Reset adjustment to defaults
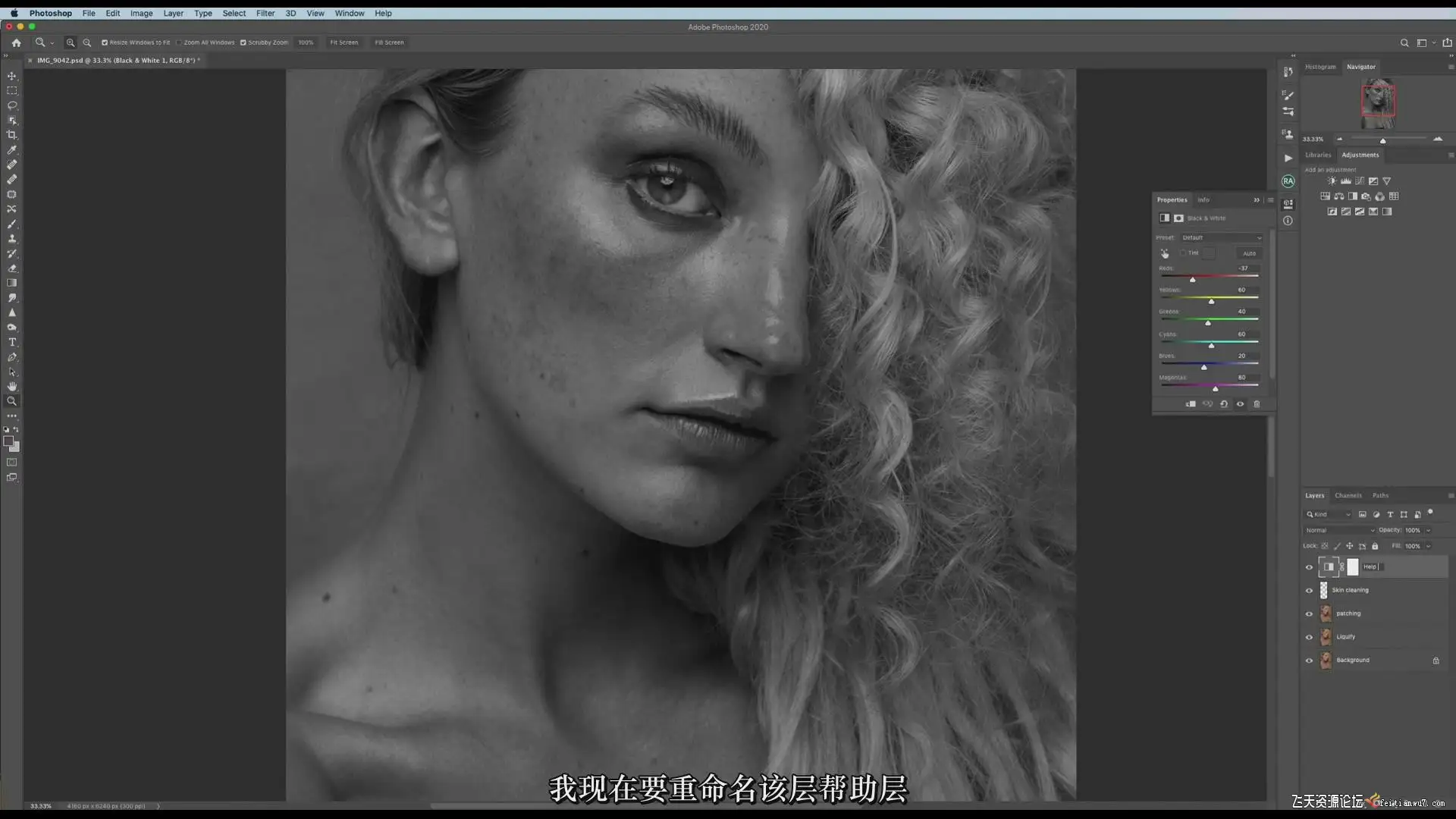The width and height of the screenshot is (1456, 819). [x=1224, y=404]
